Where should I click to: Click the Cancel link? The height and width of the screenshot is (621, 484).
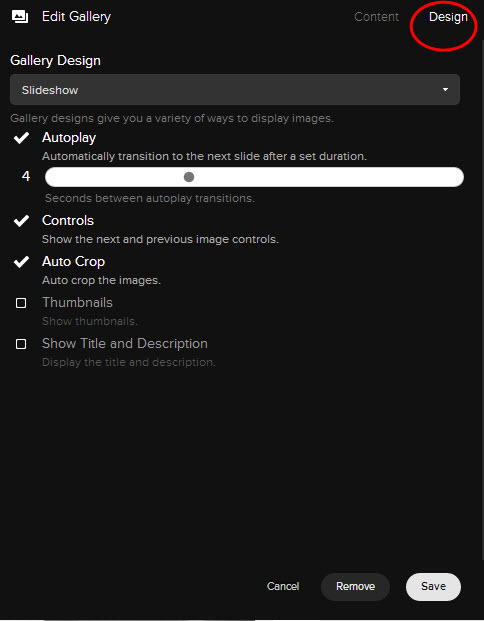[x=283, y=586]
